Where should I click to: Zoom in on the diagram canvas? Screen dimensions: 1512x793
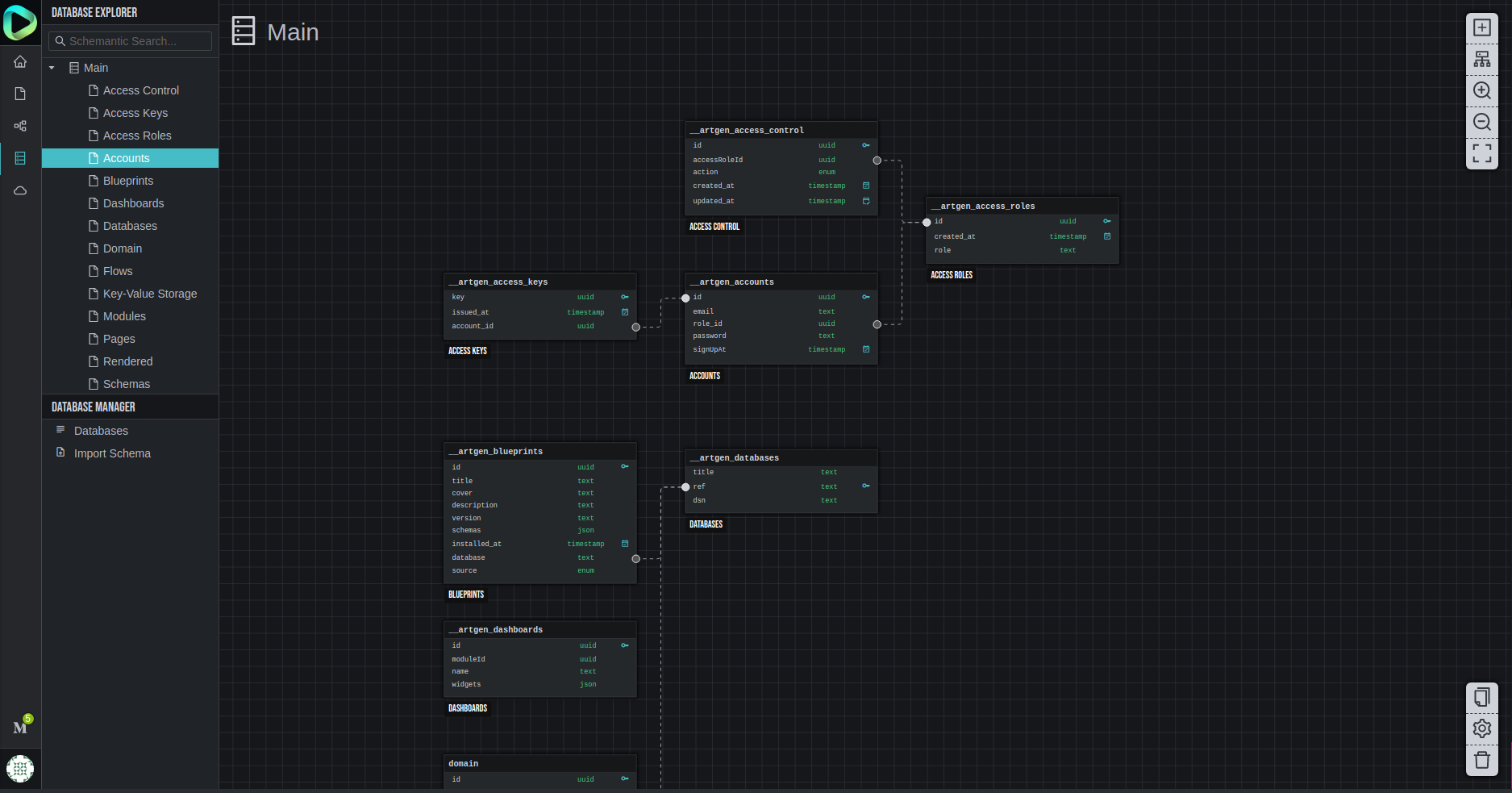(1481, 90)
